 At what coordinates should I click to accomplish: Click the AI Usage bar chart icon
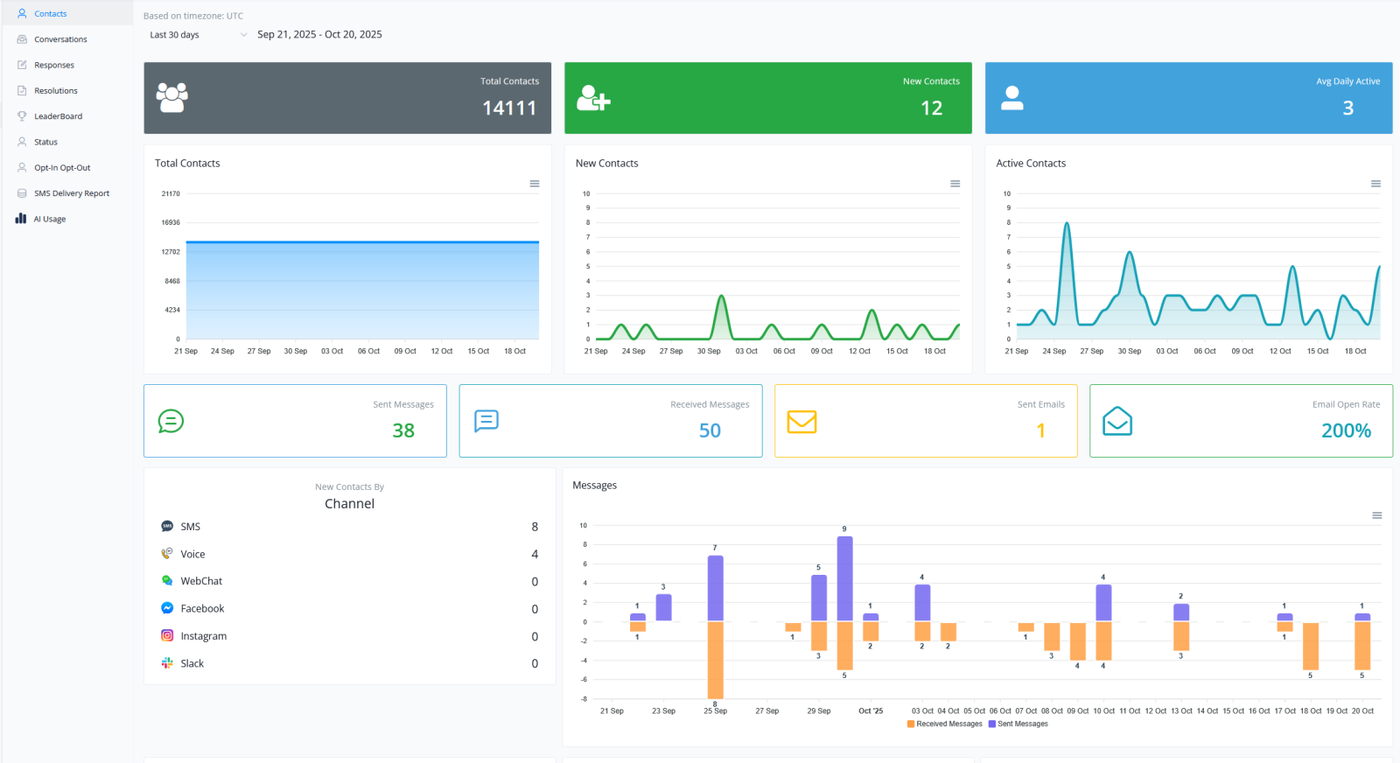pyautogui.click(x=21, y=218)
